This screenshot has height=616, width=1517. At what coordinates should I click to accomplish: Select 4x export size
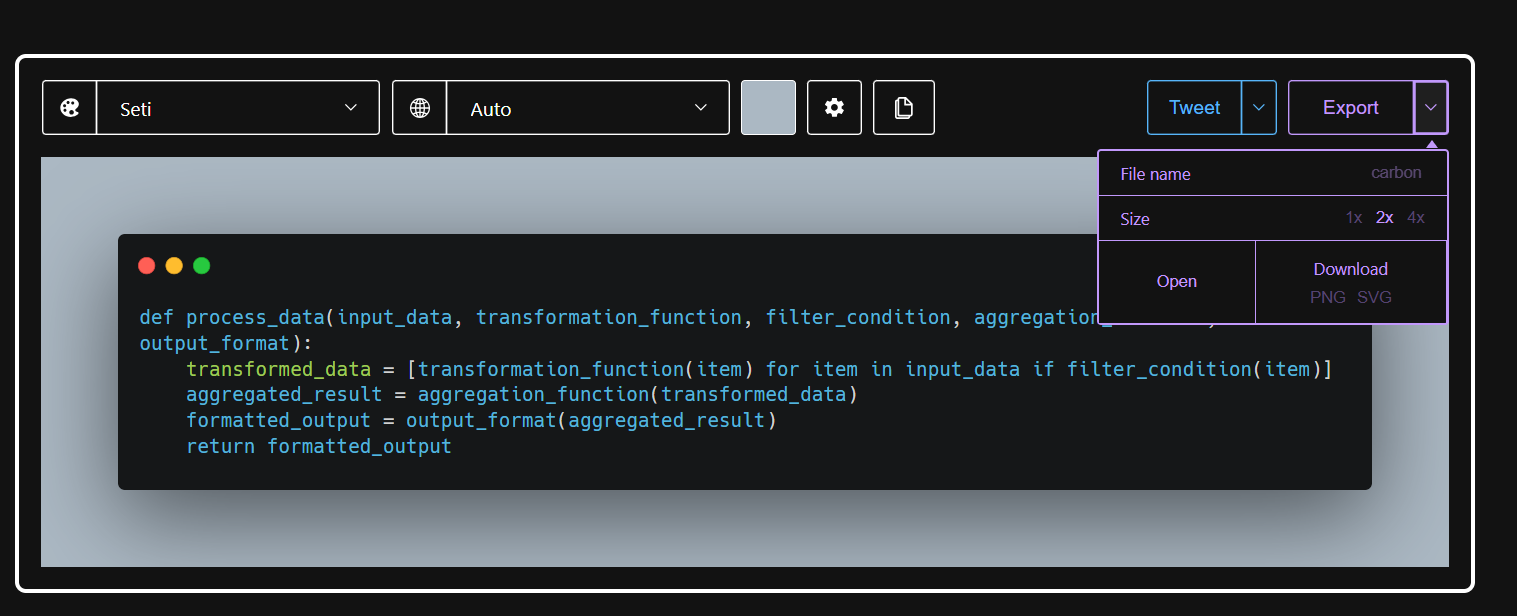(1416, 217)
